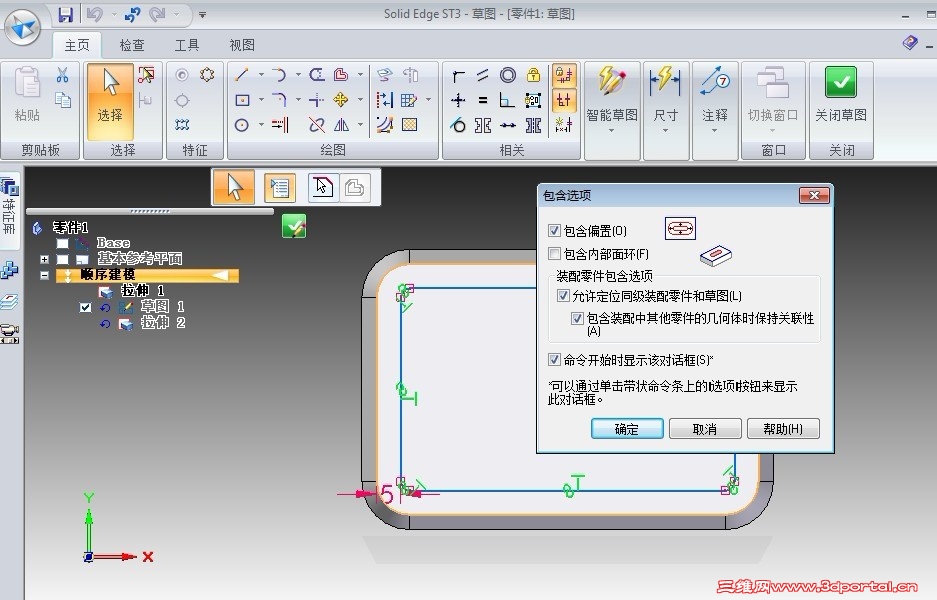Expand the 基本参考平面 tree node
The height and width of the screenshot is (600, 937).
pos(44,259)
